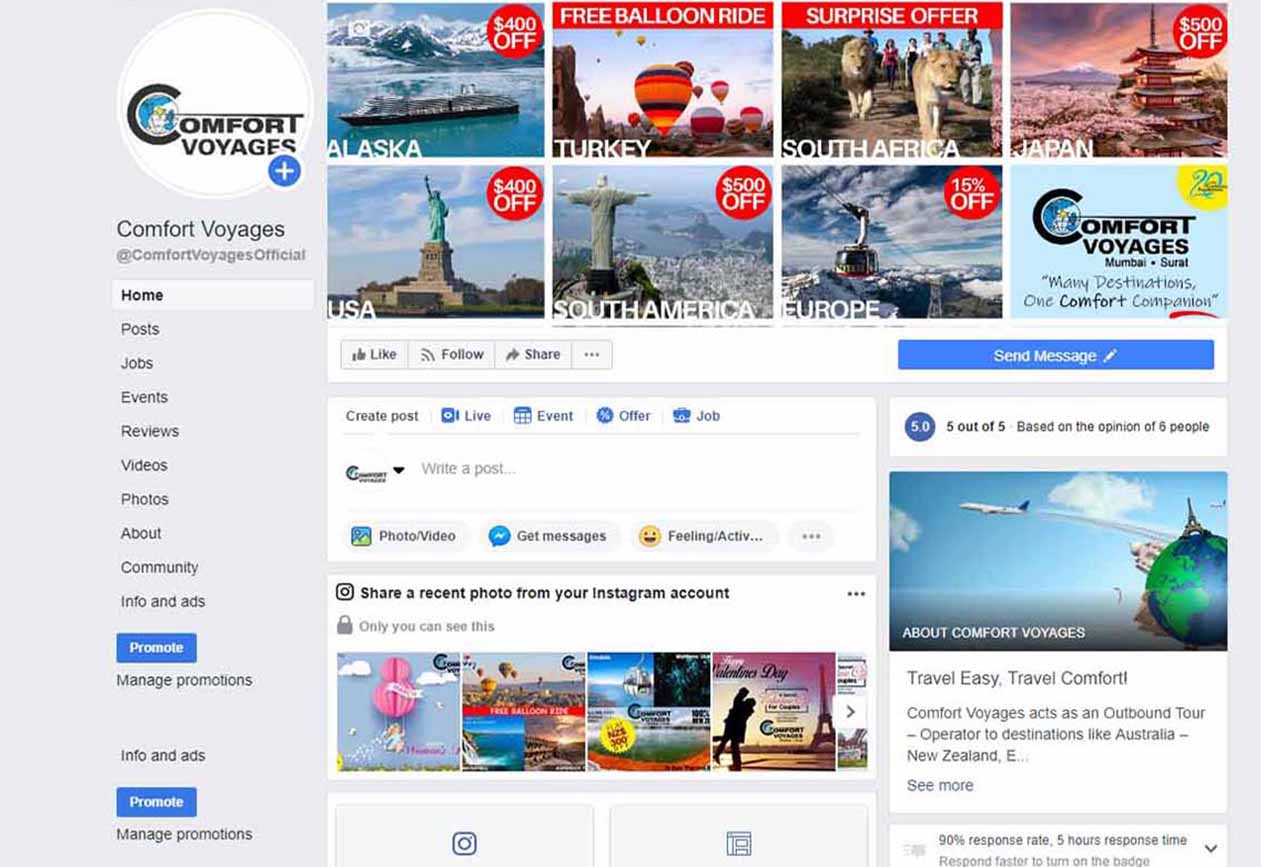Image resolution: width=1261 pixels, height=867 pixels.
Task: Open the Community section
Action: point(160,567)
